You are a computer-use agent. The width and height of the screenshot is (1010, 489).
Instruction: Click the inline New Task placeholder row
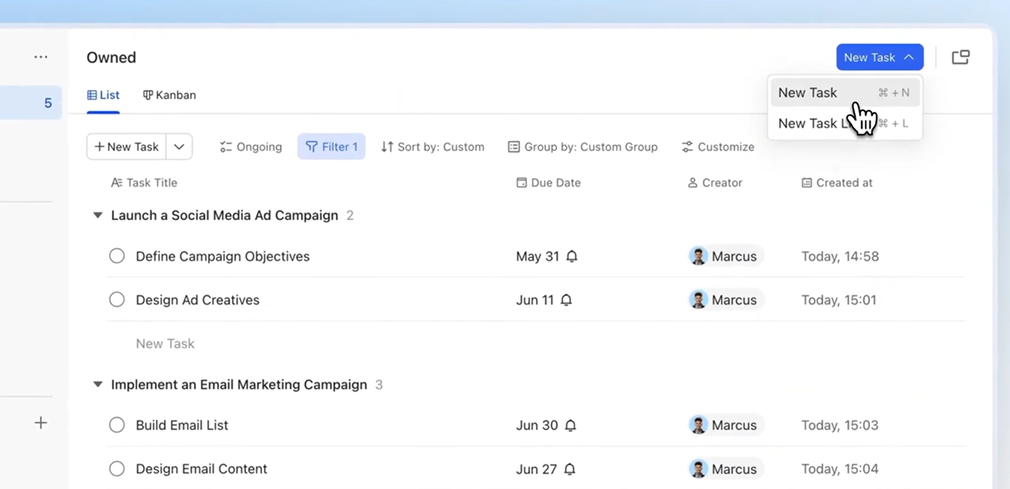(x=165, y=344)
